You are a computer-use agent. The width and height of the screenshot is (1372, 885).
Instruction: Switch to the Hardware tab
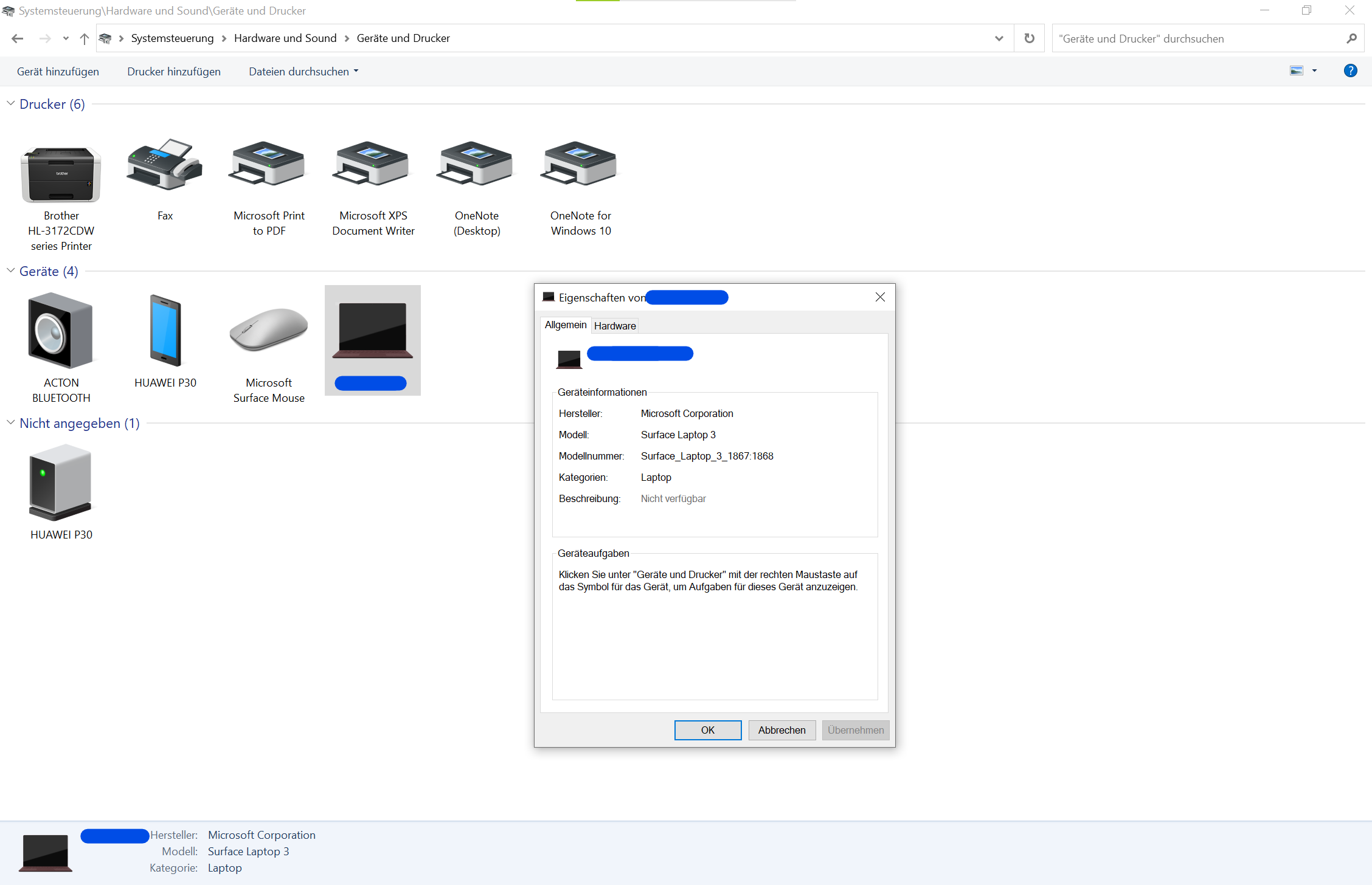click(x=615, y=326)
